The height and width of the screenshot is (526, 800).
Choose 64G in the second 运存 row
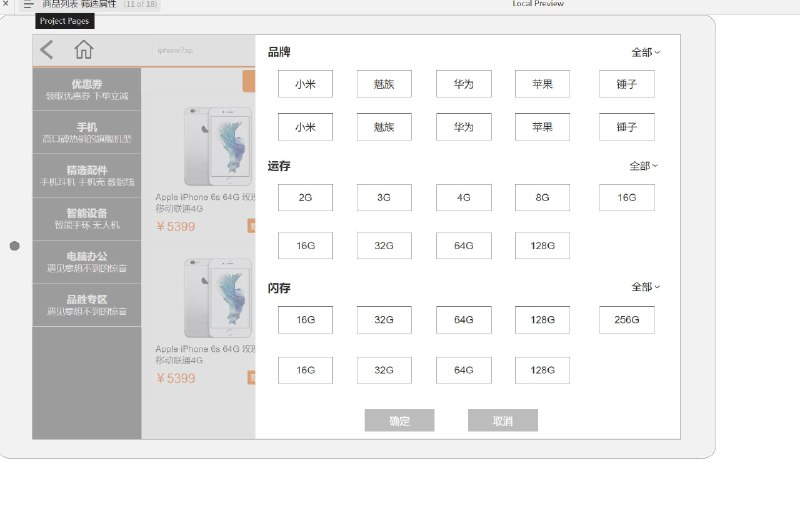pyautogui.click(x=464, y=245)
